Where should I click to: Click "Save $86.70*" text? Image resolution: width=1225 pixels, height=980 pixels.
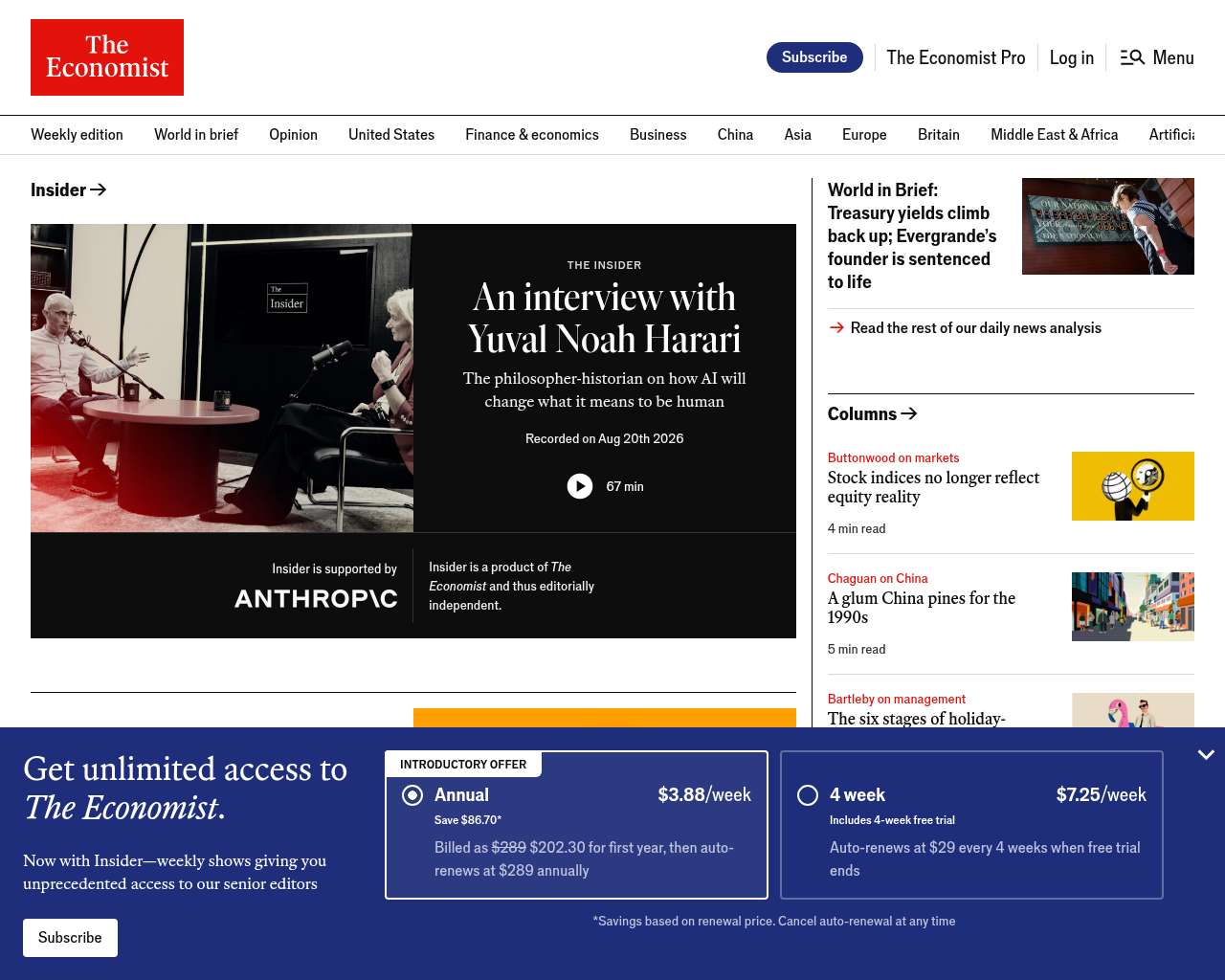pyautogui.click(x=468, y=820)
